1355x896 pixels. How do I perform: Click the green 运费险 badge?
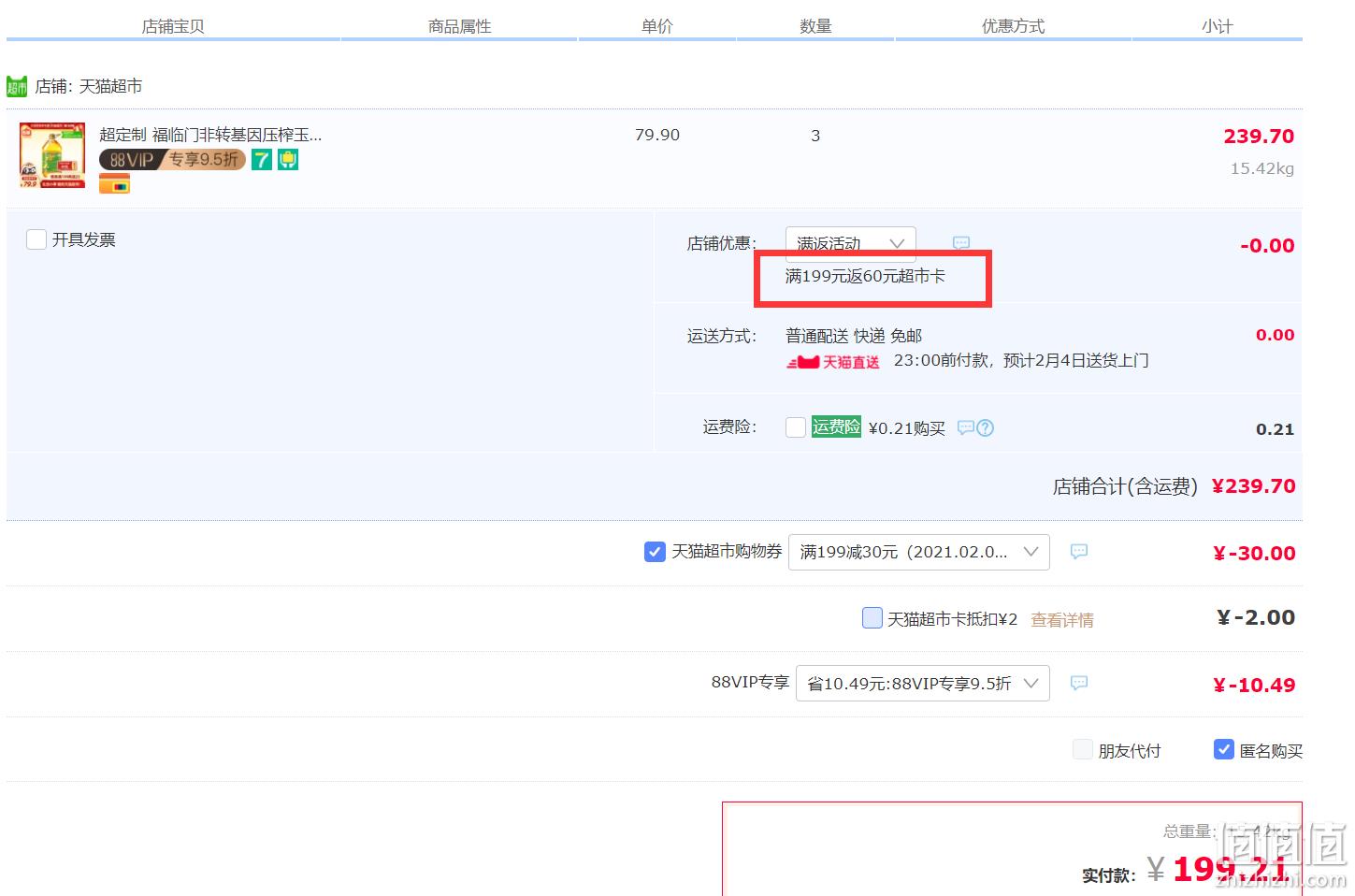[x=836, y=427]
